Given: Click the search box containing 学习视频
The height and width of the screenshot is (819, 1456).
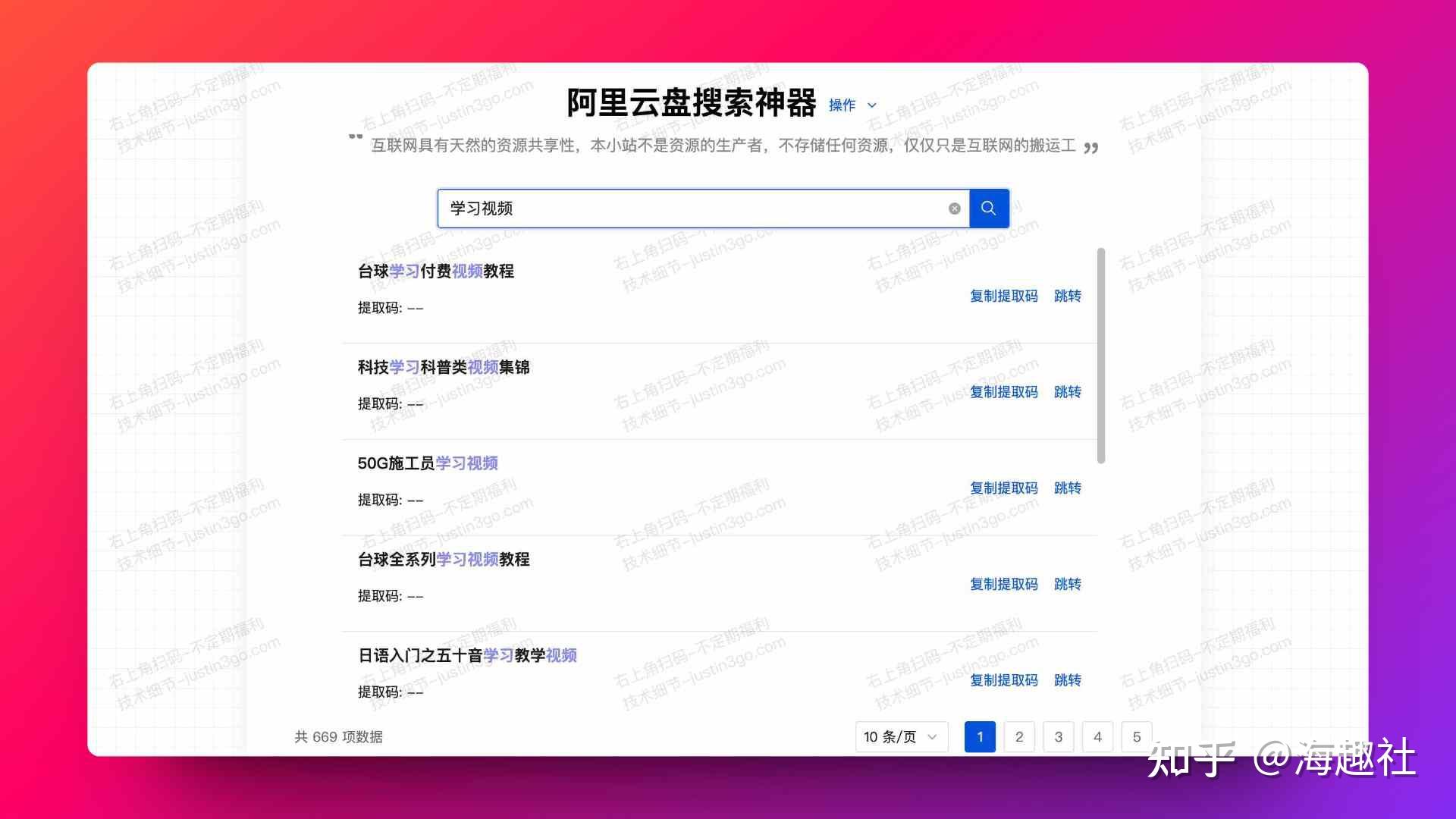Looking at the screenshot, I should pos(704,209).
